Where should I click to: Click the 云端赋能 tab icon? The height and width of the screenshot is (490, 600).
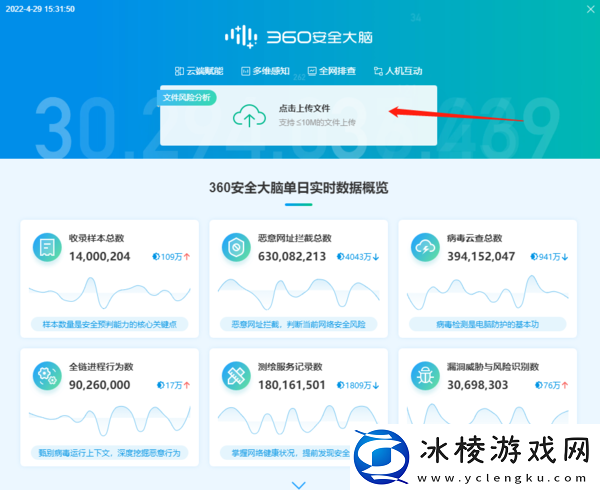pyautogui.click(x=179, y=71)
